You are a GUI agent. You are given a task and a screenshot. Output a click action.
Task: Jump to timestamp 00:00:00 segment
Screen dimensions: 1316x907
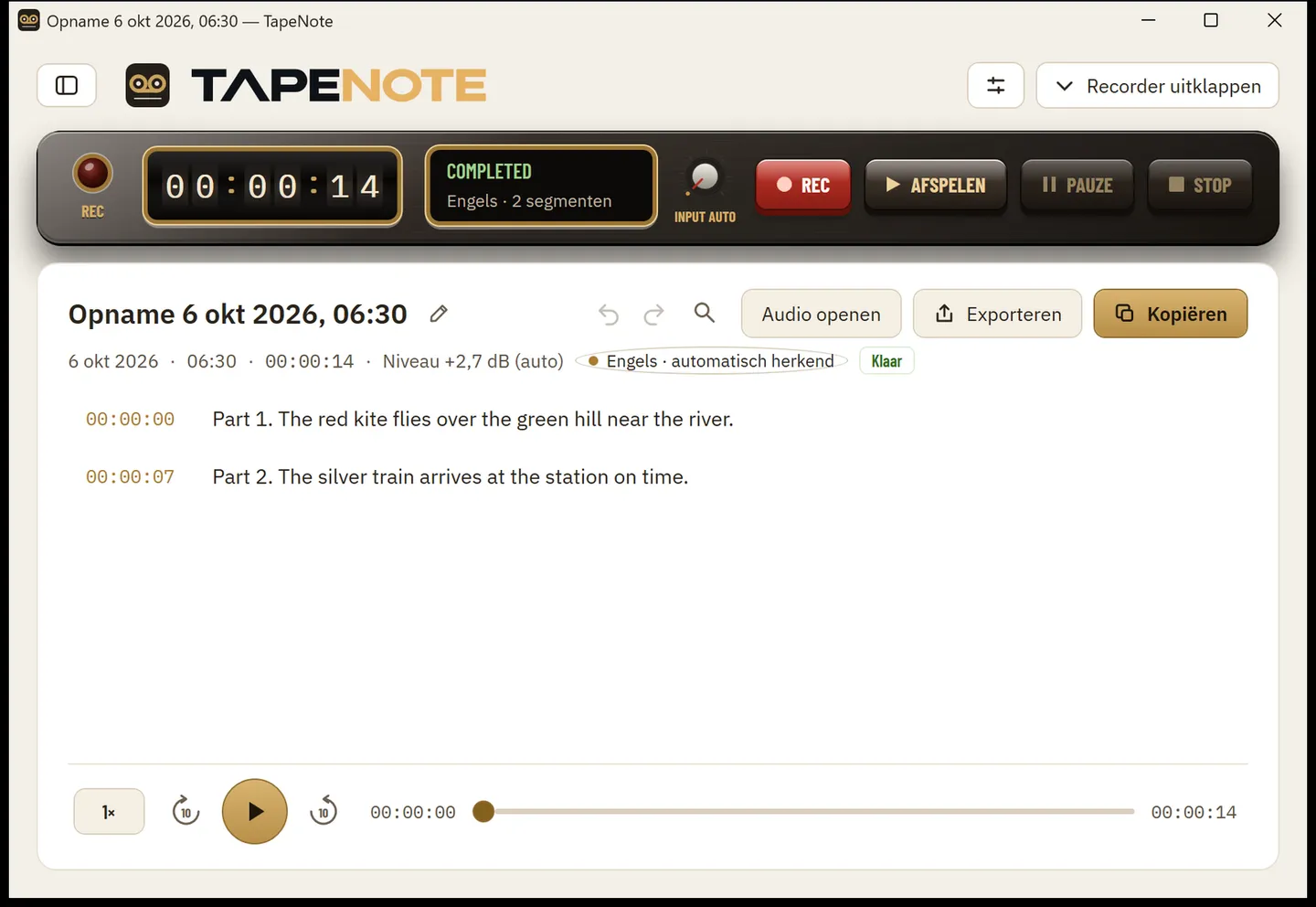click(x=130, y=419)
